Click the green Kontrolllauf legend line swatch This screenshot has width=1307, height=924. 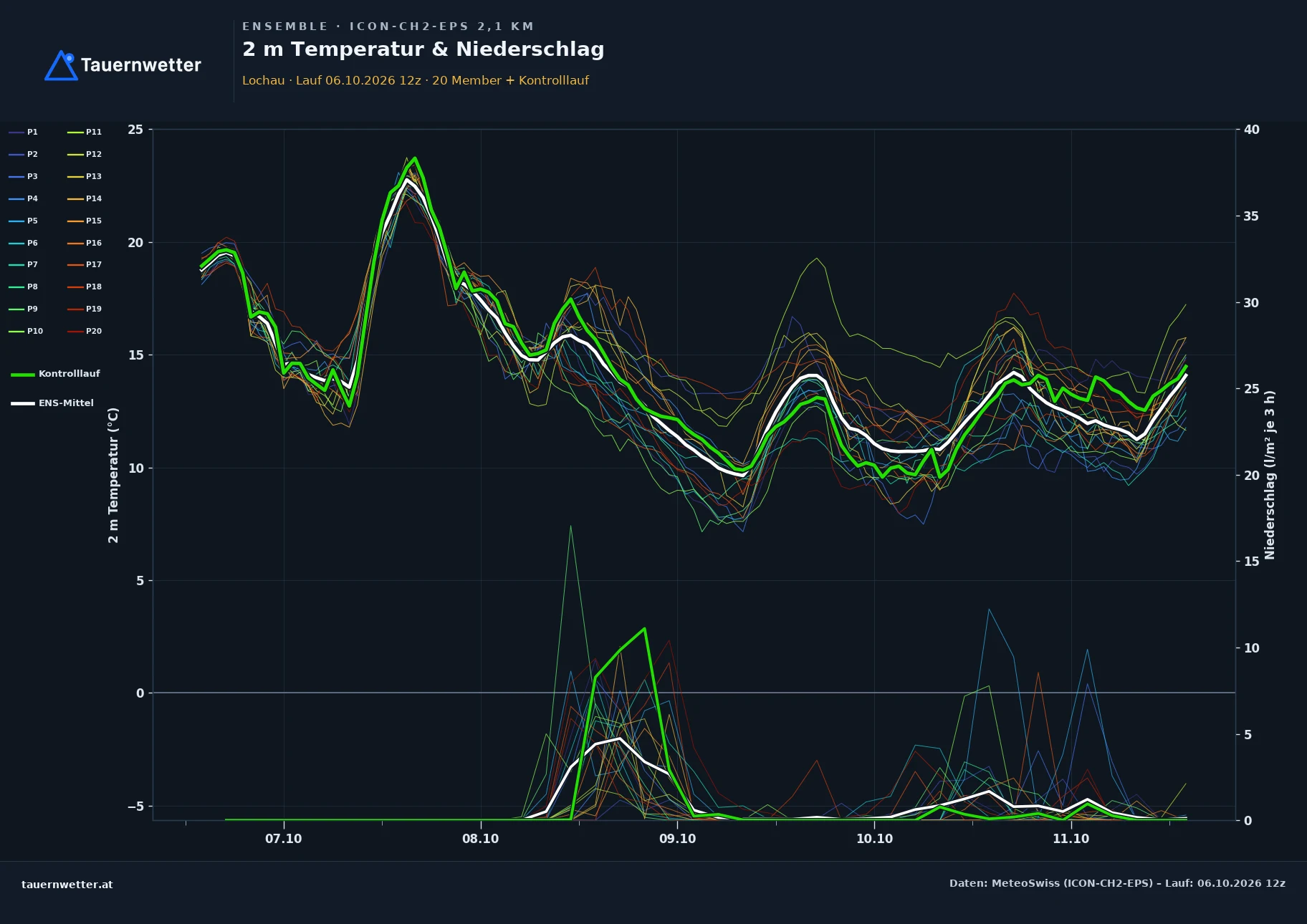23,375
